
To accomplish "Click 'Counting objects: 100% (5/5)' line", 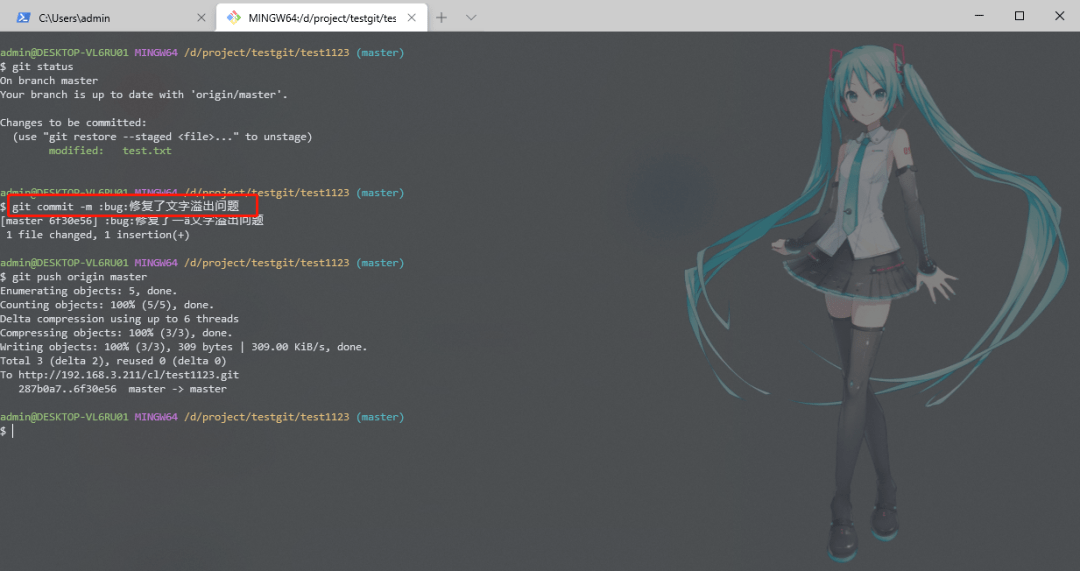I will coord(107,304).
